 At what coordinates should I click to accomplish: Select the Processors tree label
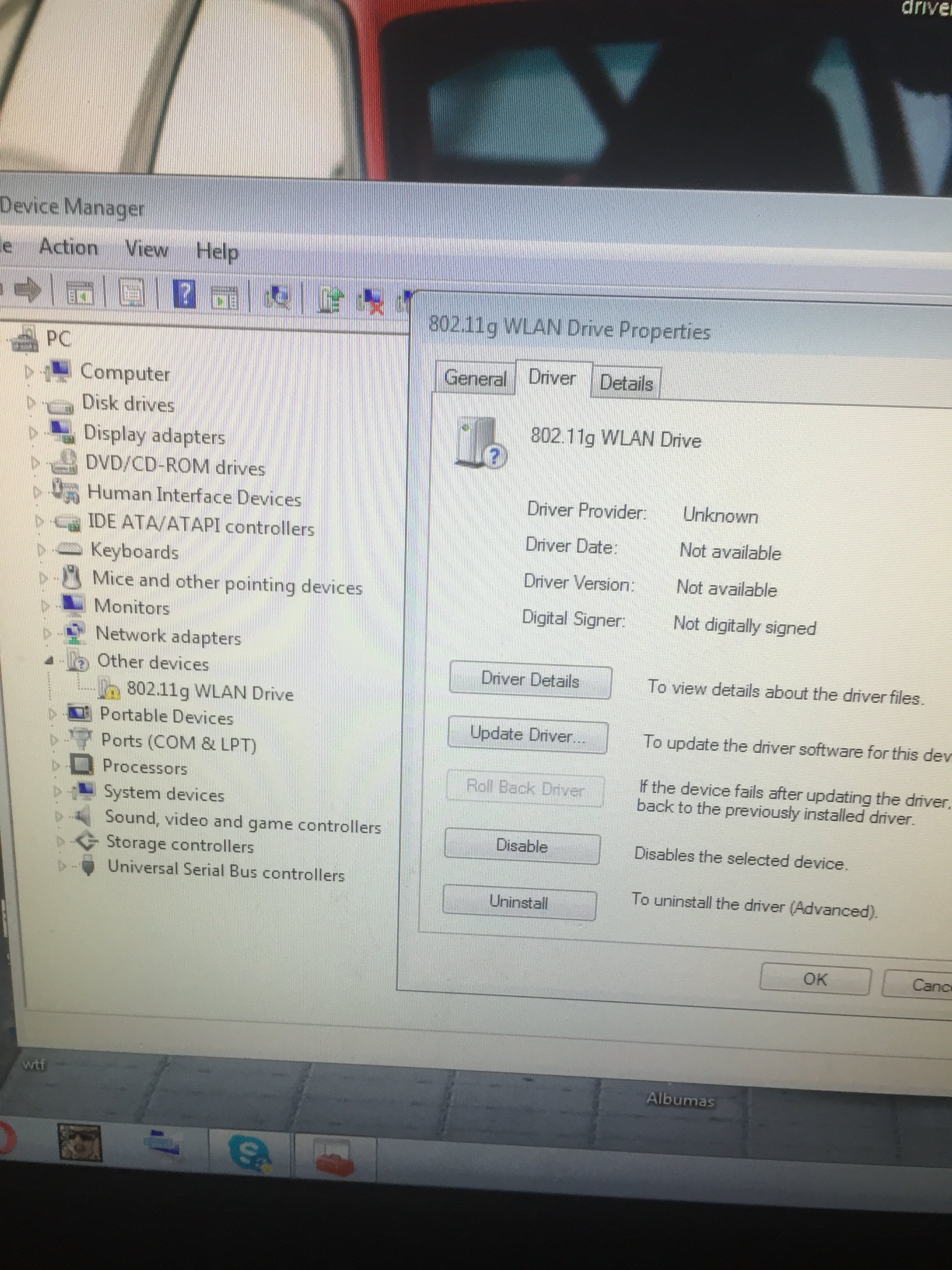(x=145, y=767)
